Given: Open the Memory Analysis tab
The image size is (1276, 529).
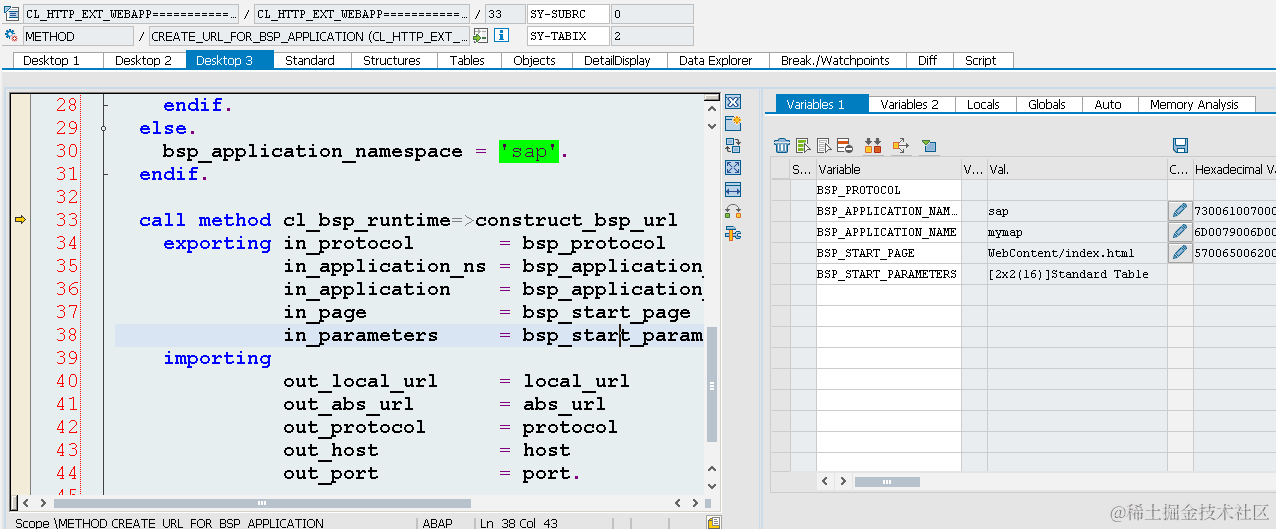Looking at the screenshot, I should pyautogui.click(x=1194, y=104).
